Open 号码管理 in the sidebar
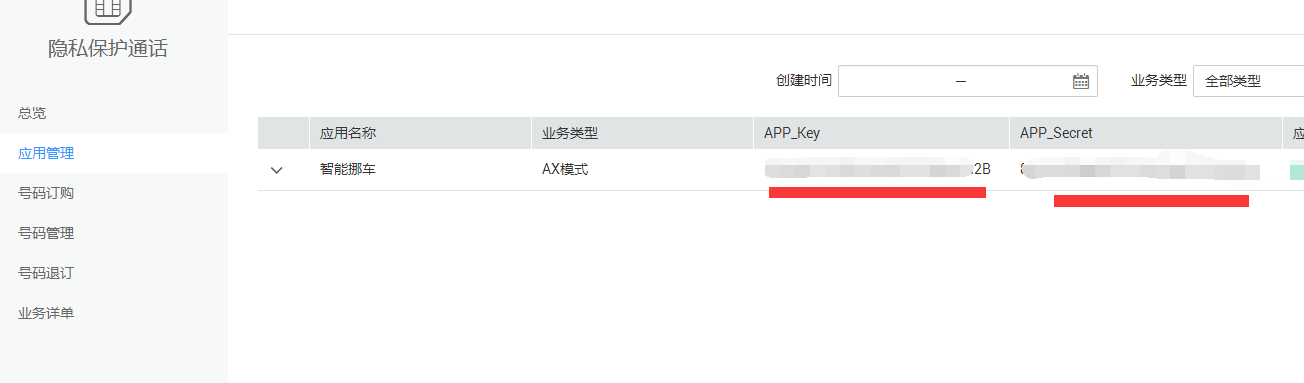 point(46,233)
